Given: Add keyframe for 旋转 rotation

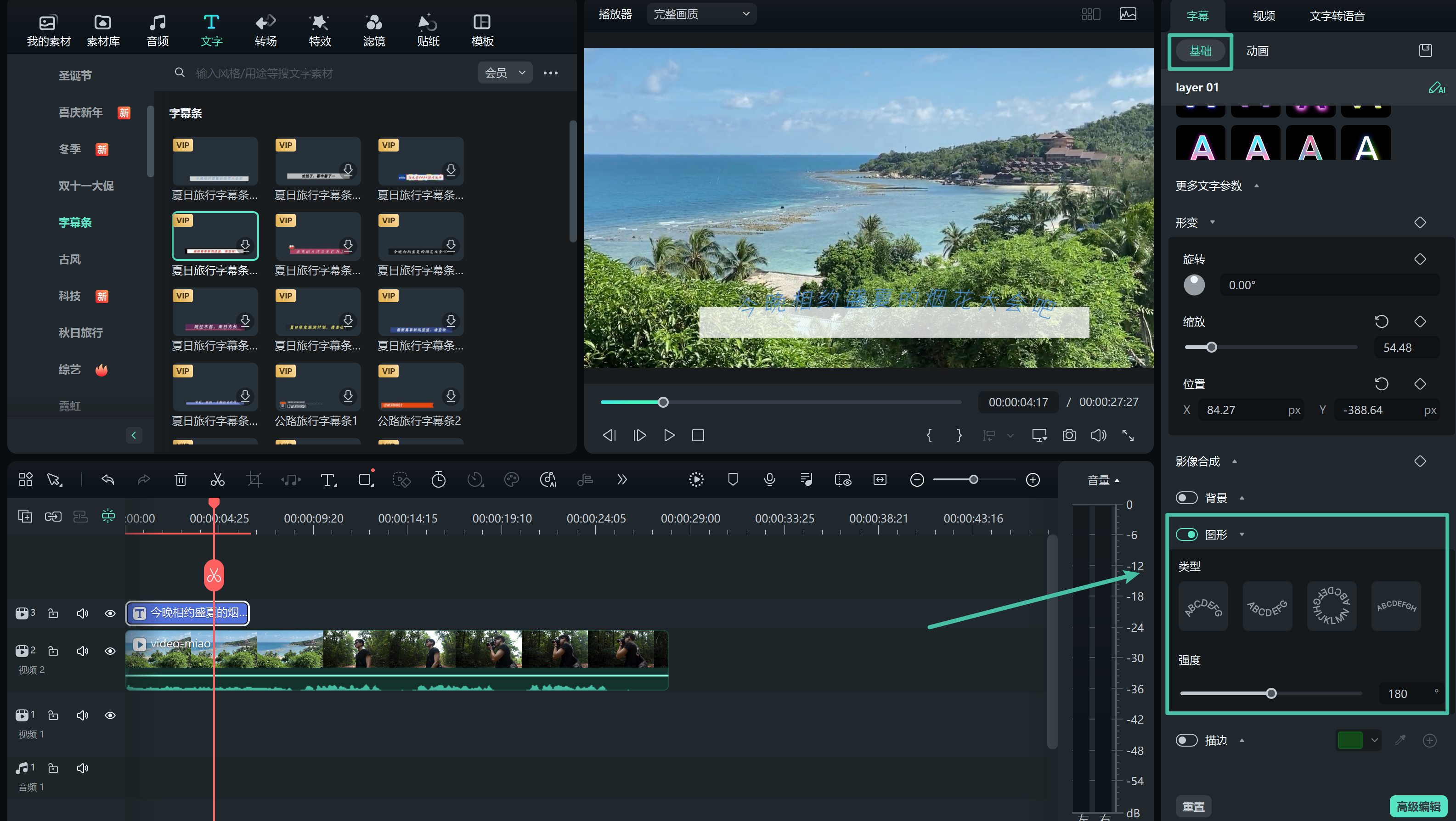Looking at the screenshot, I should pos(1420,259).
